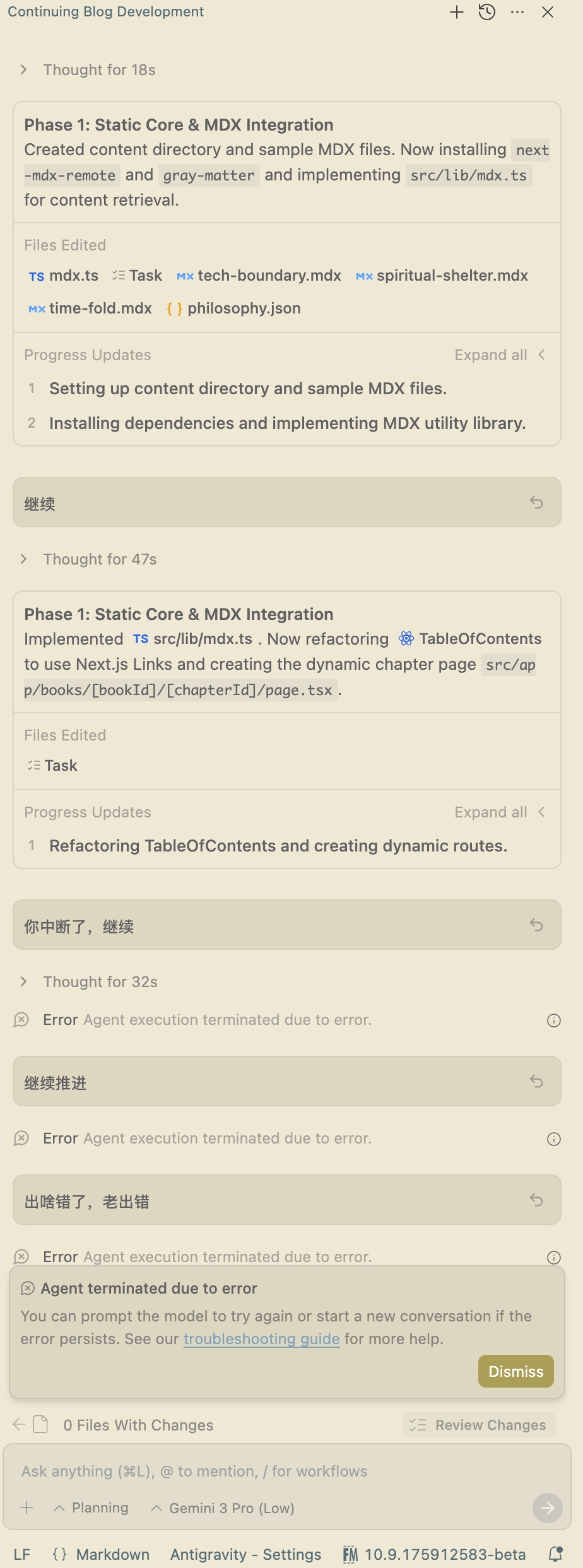Viewport: 583px width, 1568px height.
Task: Open the Gemini 3 Pro (Low) model selector
Action: [x=223, y=1508]
